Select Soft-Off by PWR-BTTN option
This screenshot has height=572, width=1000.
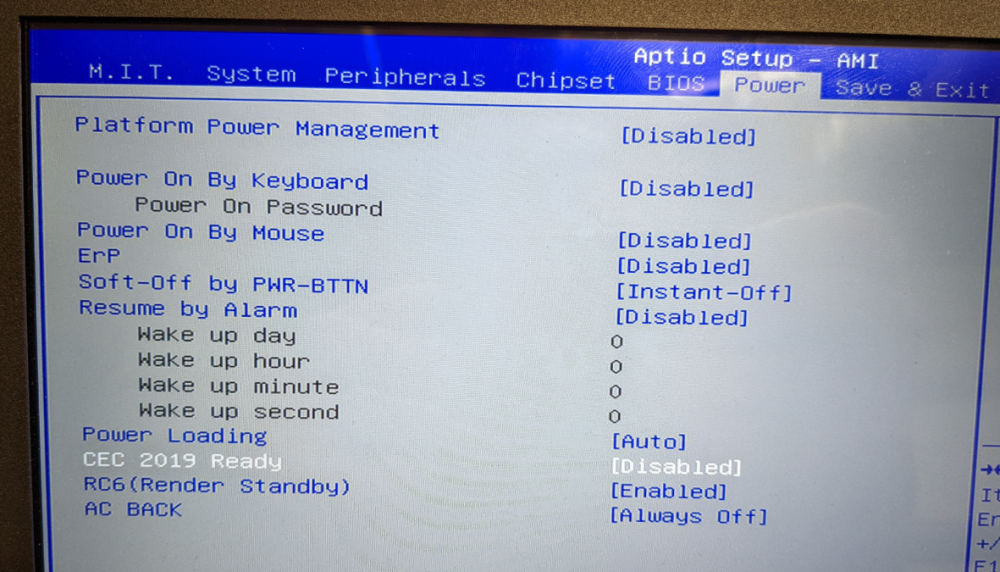click(x=223, y=284)
